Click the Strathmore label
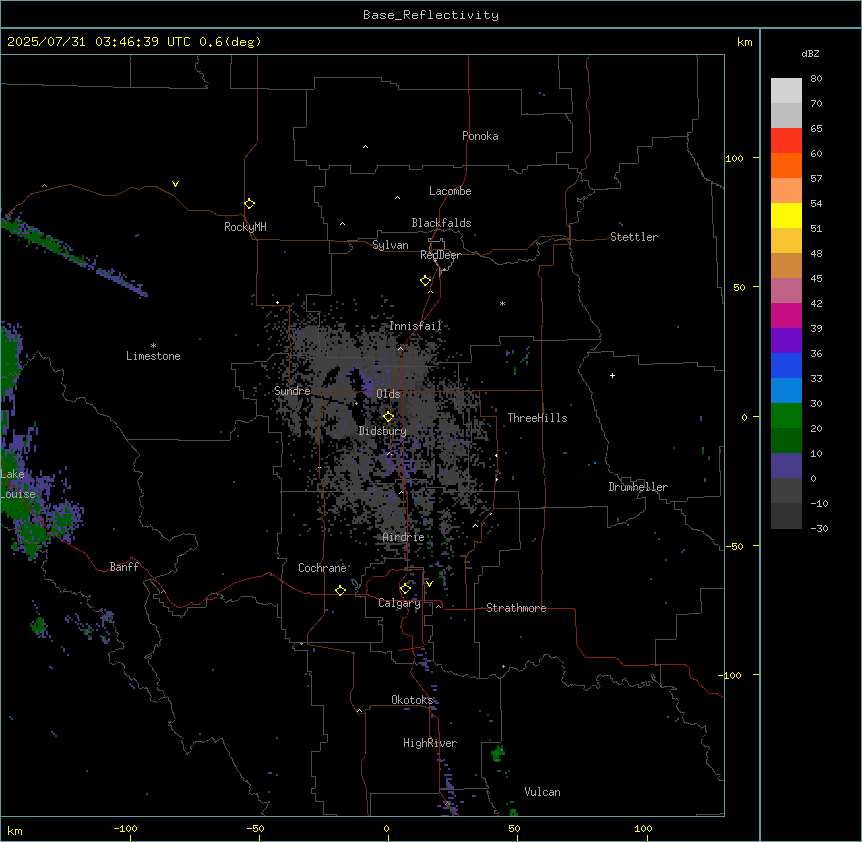Image resolution: width=862 pixels, height=842 pixels. point(516,608)
